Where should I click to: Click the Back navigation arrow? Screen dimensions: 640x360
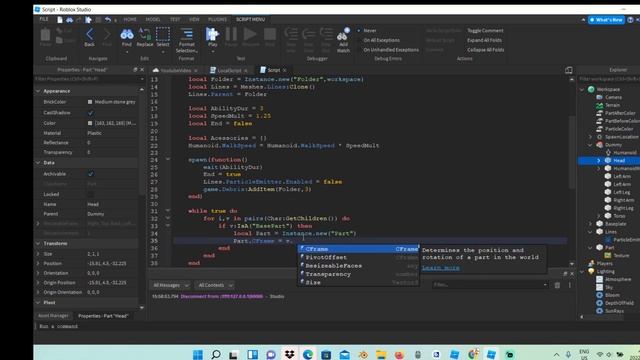pos(89,35)
